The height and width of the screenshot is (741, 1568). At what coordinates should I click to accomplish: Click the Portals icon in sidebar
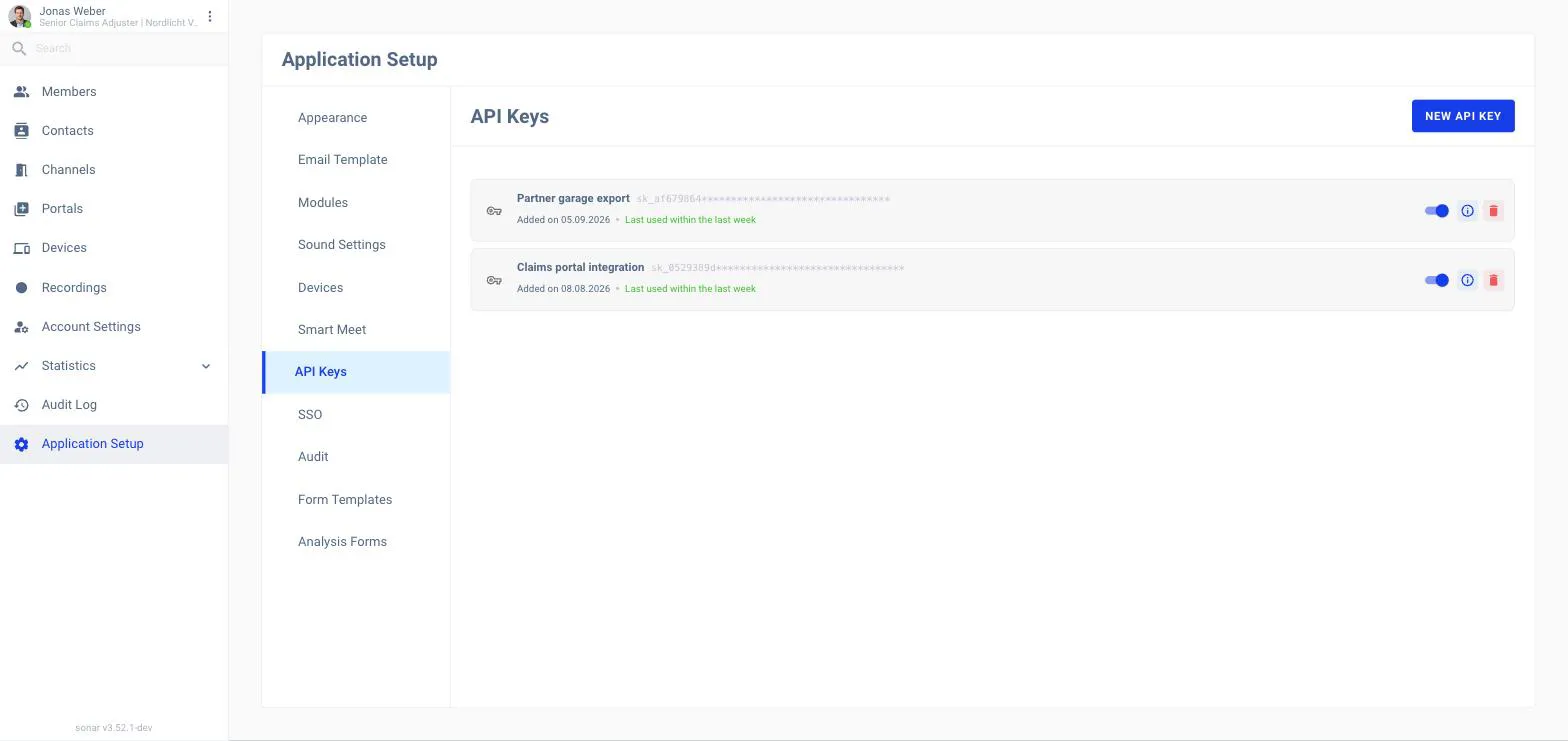pyautogui.click(x=21, y=209)
